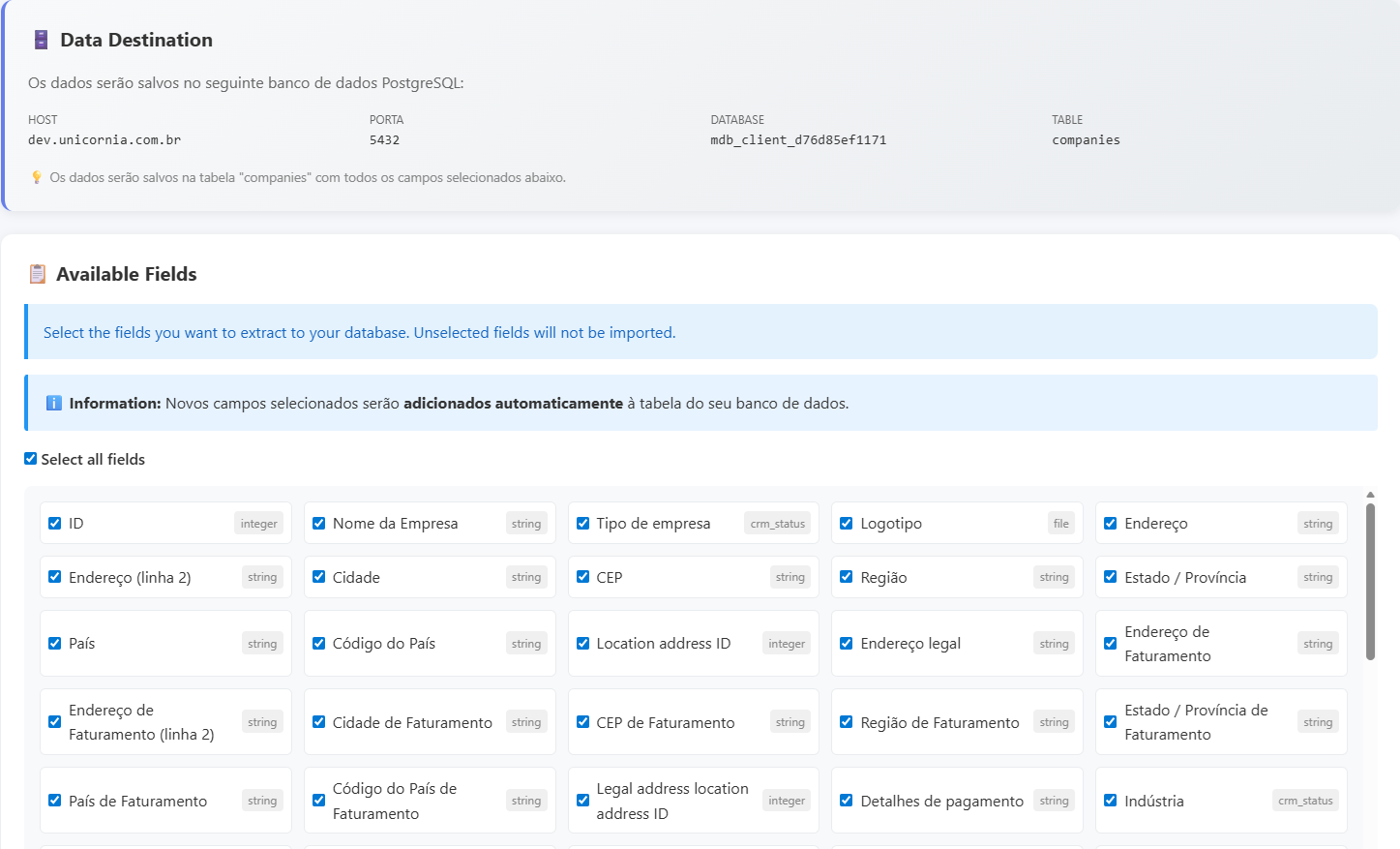Click the database name mdb_client_d76d85ef1171
1400x849 pixels.
(x=798, y=140)
